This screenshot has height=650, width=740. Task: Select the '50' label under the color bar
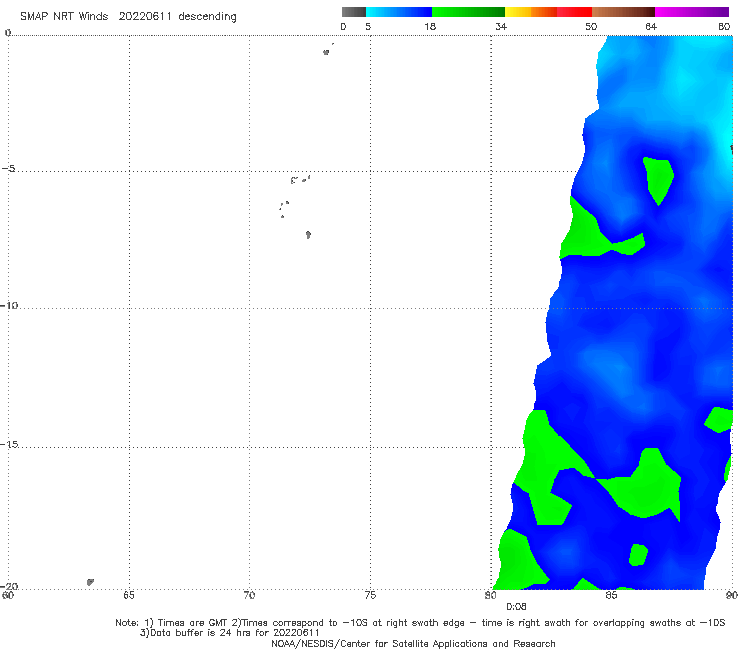pyautogui.click(x=591, y=27)
